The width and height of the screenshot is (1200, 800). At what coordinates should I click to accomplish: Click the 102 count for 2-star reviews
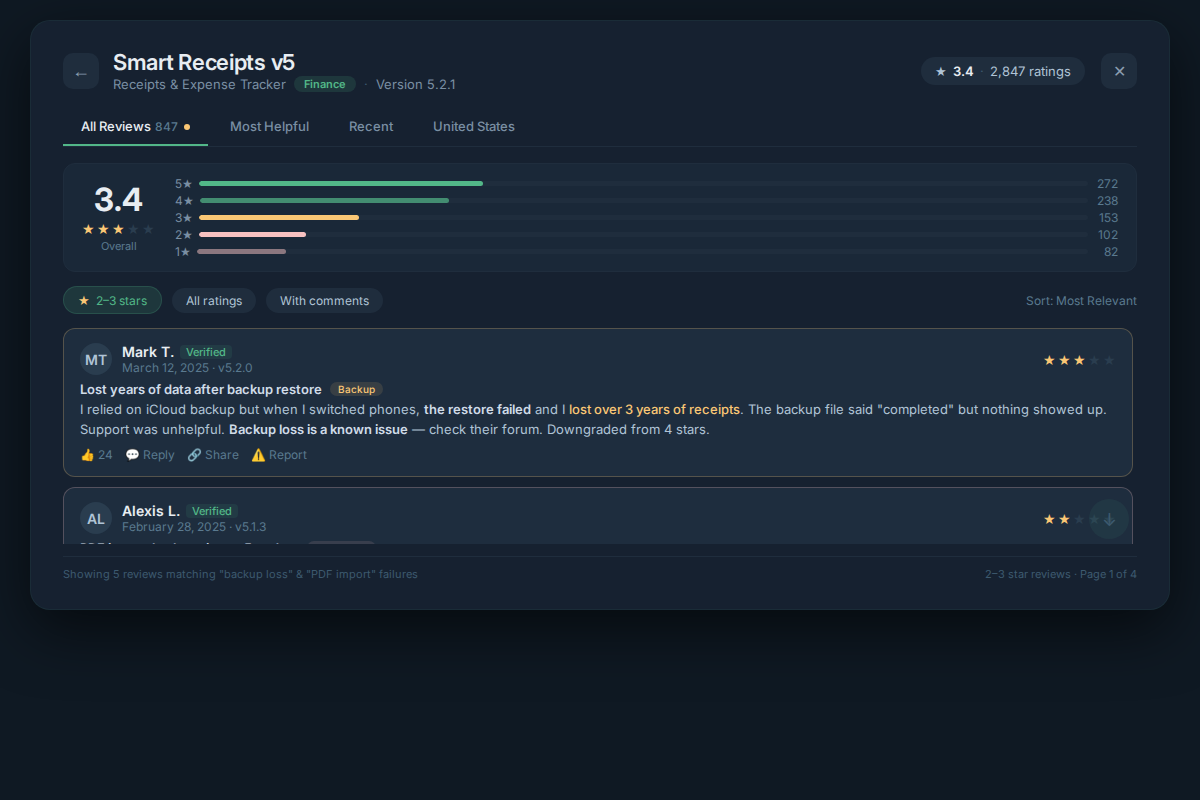tap(1108, 235)
